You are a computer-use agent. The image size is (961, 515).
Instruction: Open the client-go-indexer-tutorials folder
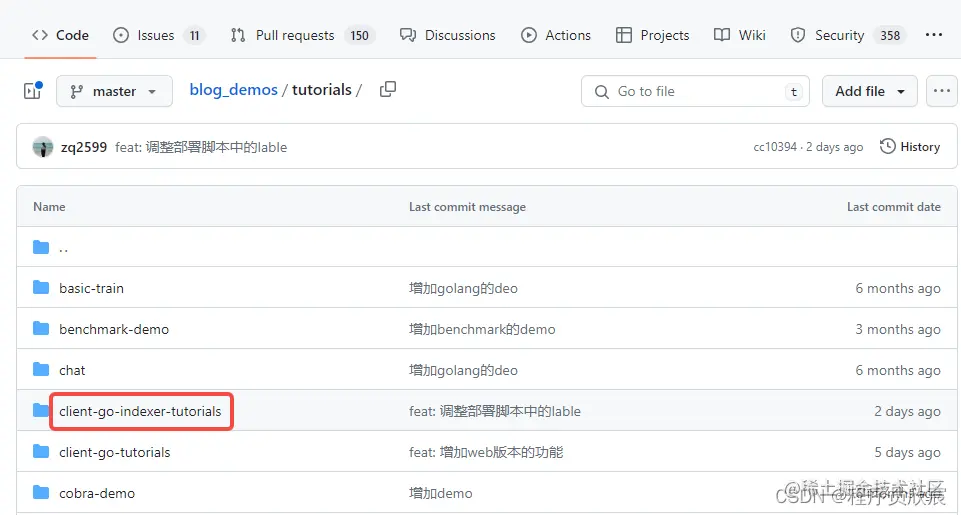click(140, 411)
